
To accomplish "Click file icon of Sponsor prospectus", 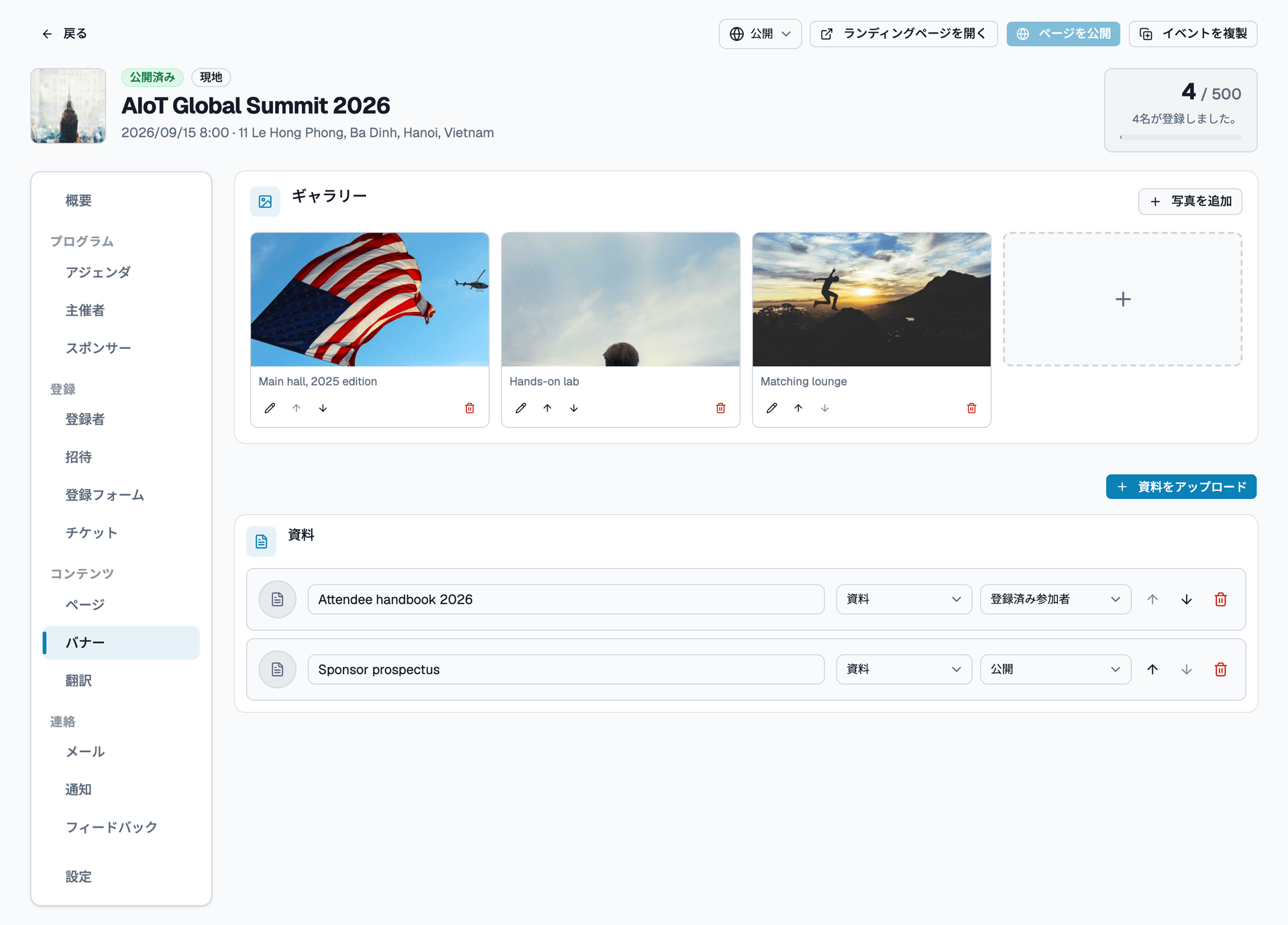I will pyautogui.click(x=278, y=669).
